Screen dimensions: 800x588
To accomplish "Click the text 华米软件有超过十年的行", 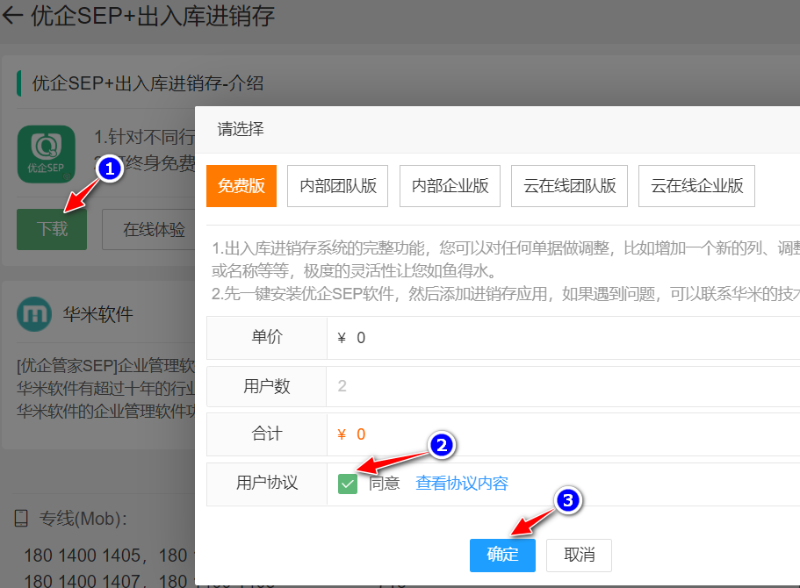I will (x=106, y=389).
